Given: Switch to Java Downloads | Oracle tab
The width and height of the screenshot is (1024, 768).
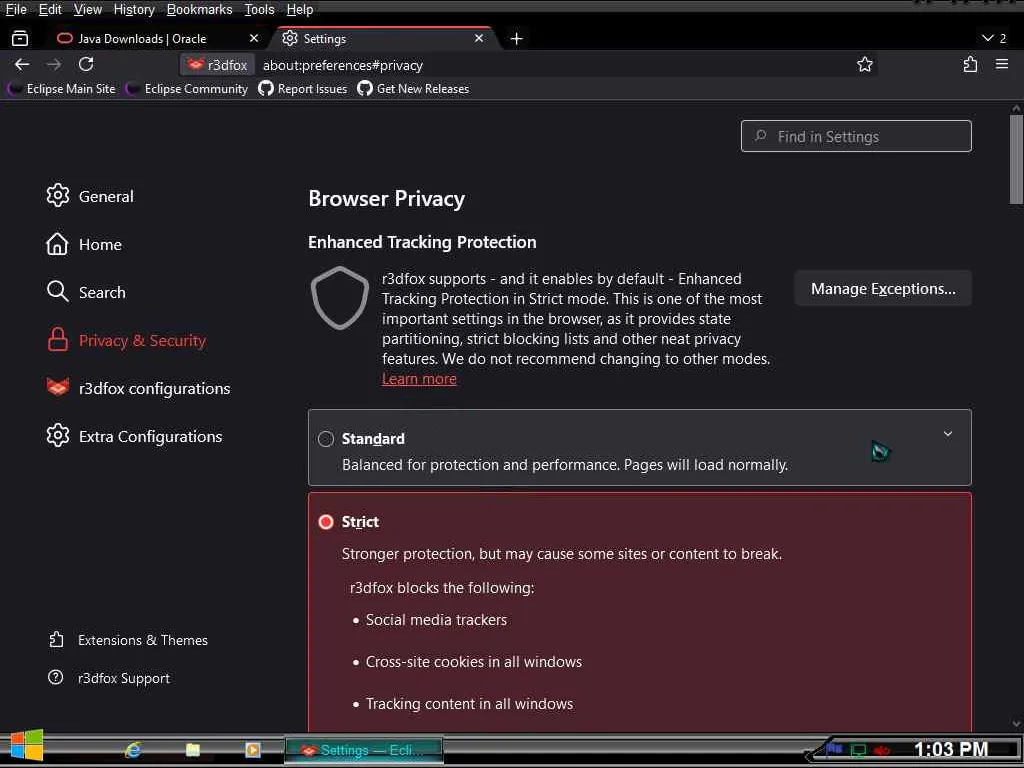Looking at the screenshot, I should click(159, 39).
